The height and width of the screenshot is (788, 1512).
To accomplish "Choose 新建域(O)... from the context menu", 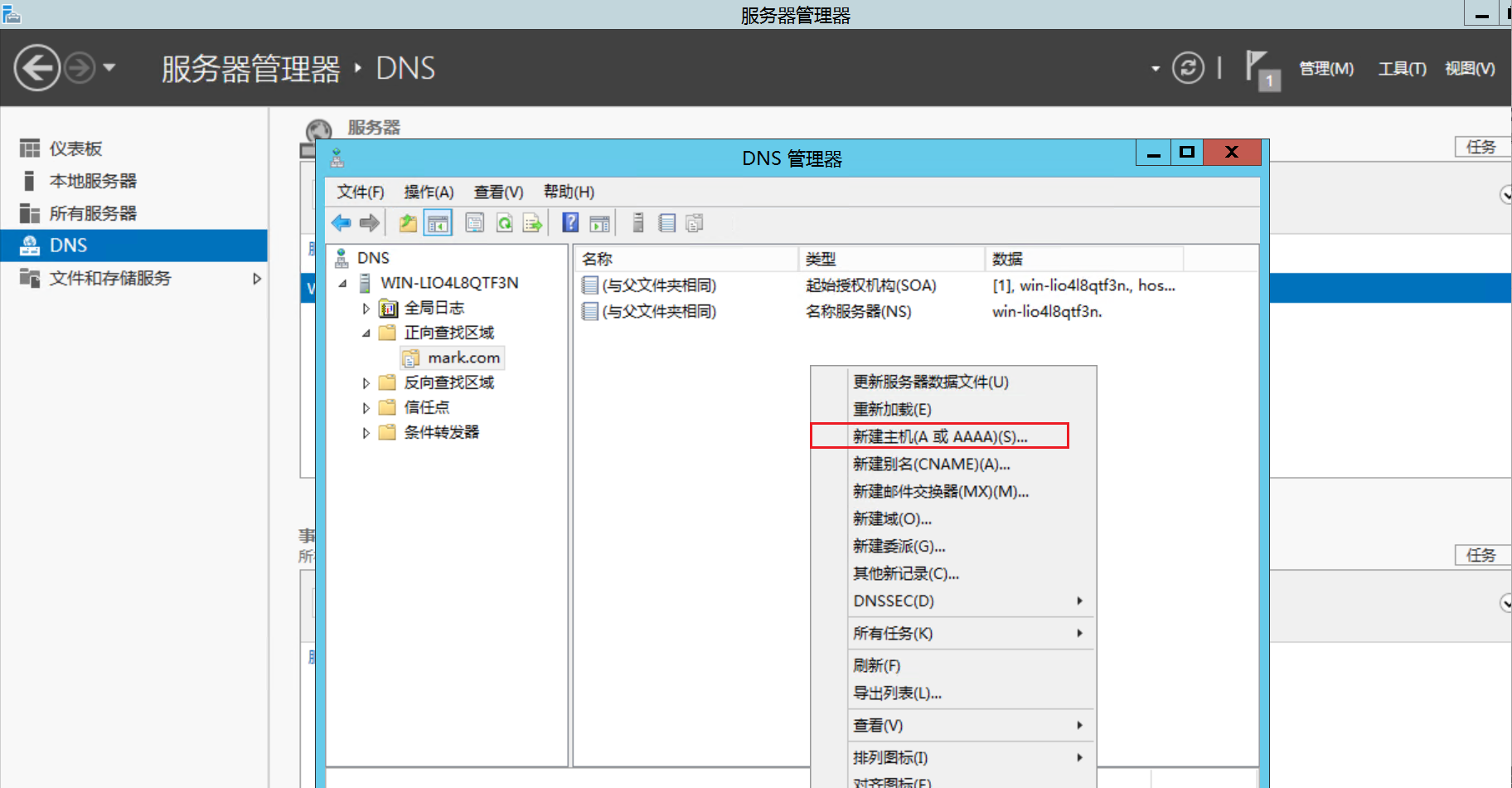I will click(953, 518).
